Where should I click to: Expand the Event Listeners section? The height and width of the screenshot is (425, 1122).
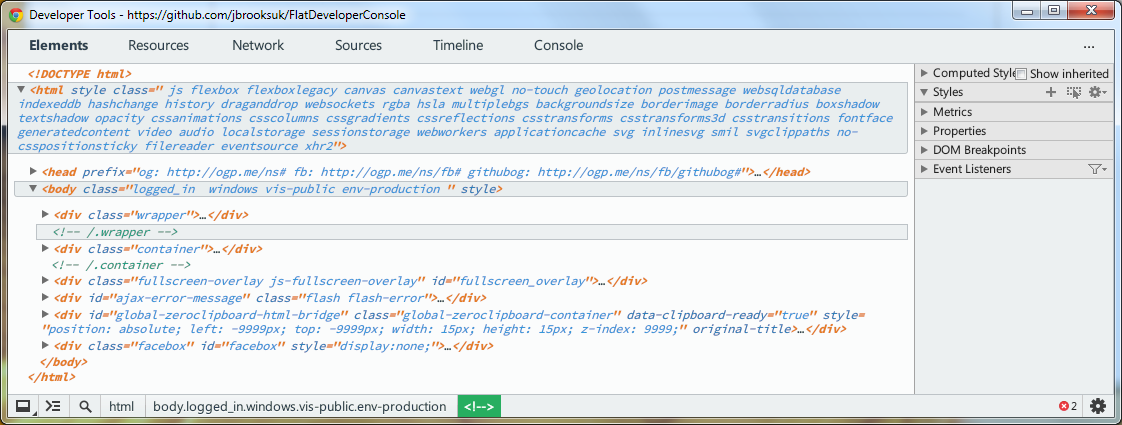925,169
